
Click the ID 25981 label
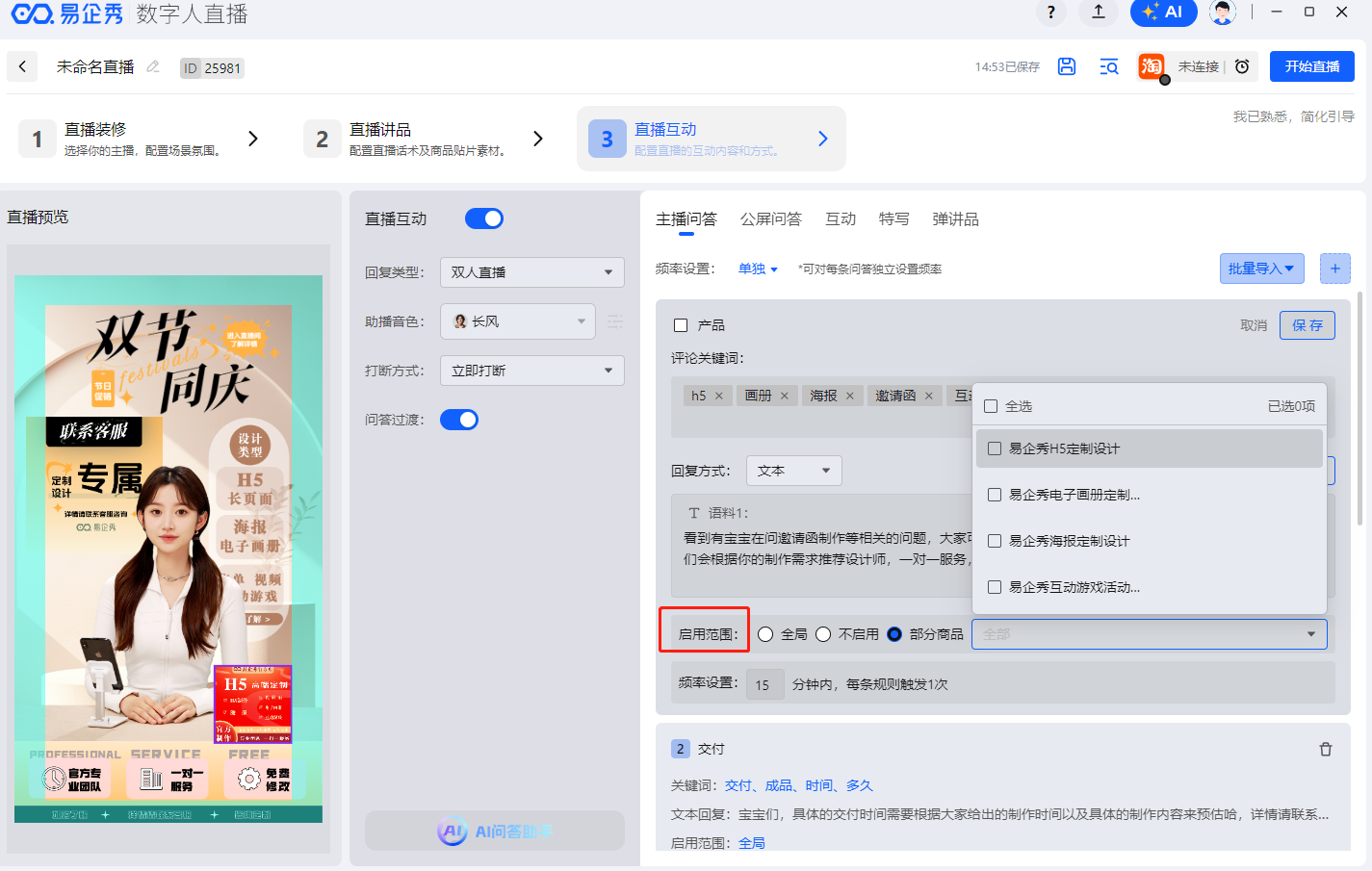[212, 67]
